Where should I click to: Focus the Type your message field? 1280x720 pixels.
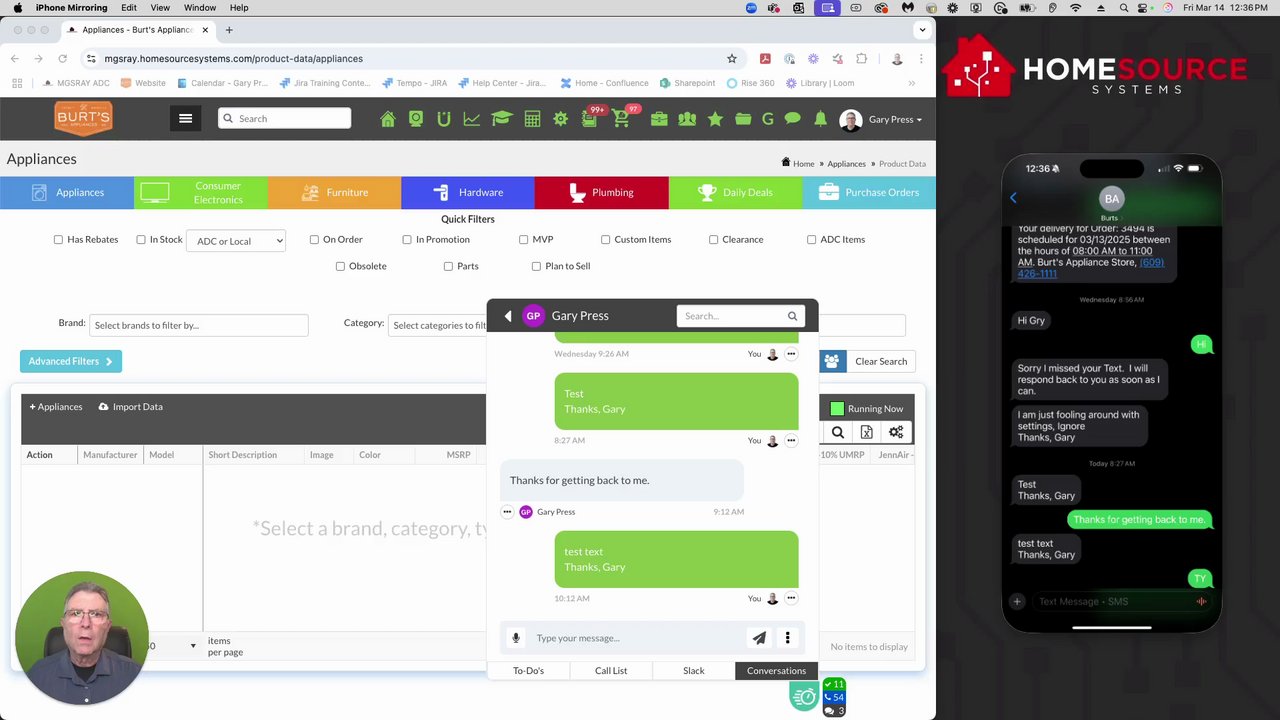coord(638,638)
